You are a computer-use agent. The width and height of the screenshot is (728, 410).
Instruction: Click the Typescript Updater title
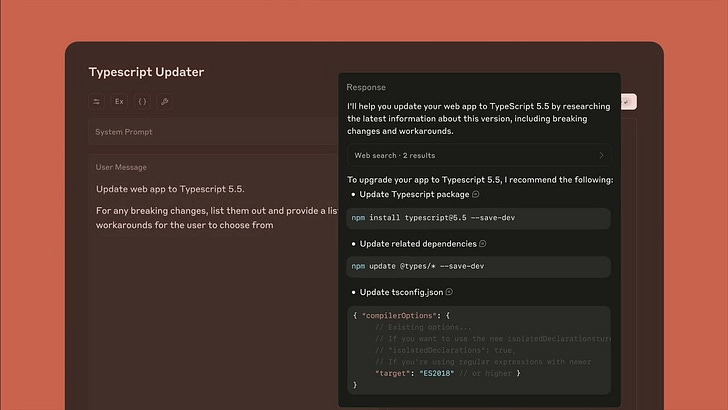point(146,72)
